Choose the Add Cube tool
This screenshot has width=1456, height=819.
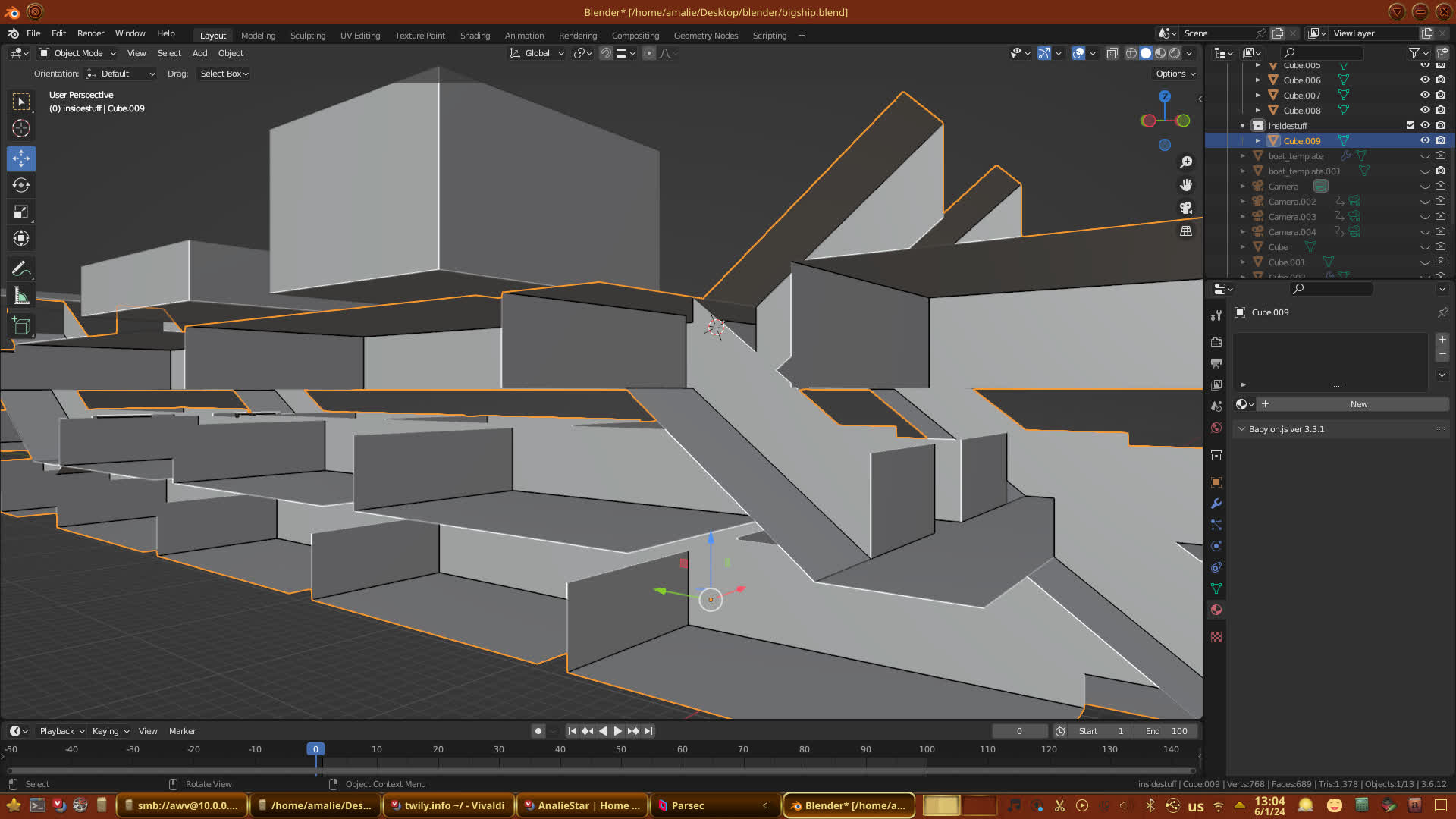click(21, 326)
